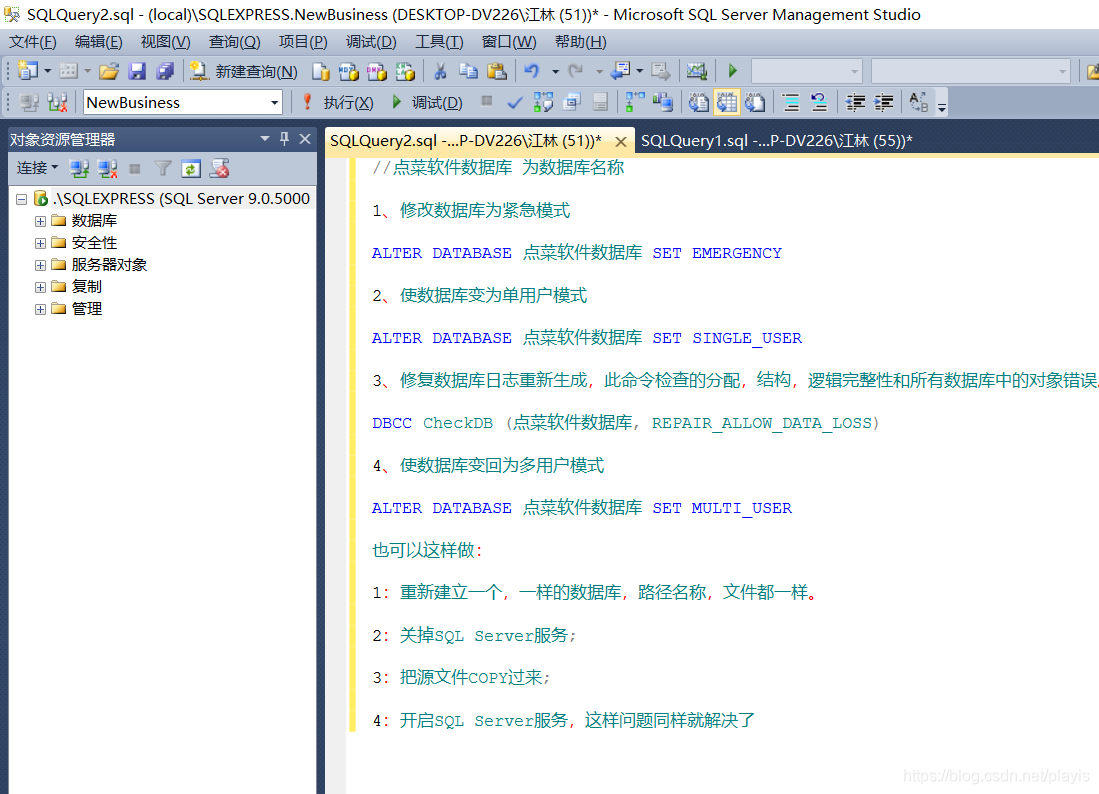Expand the 复制 folder node
Viewport: 1099px width, 794px height.
(x=40, y=287)
